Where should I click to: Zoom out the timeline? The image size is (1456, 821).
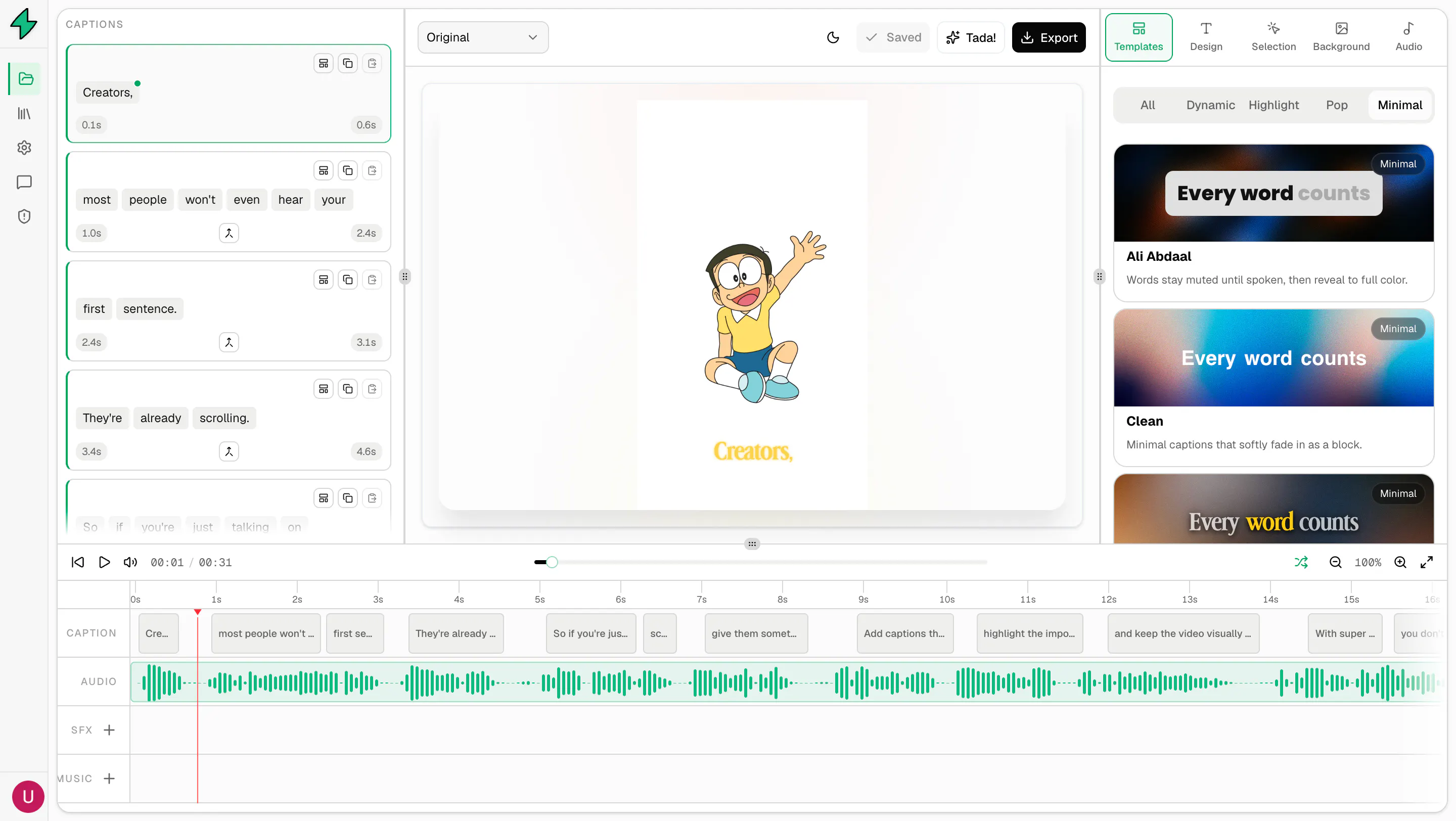[x=1335, y=562]
